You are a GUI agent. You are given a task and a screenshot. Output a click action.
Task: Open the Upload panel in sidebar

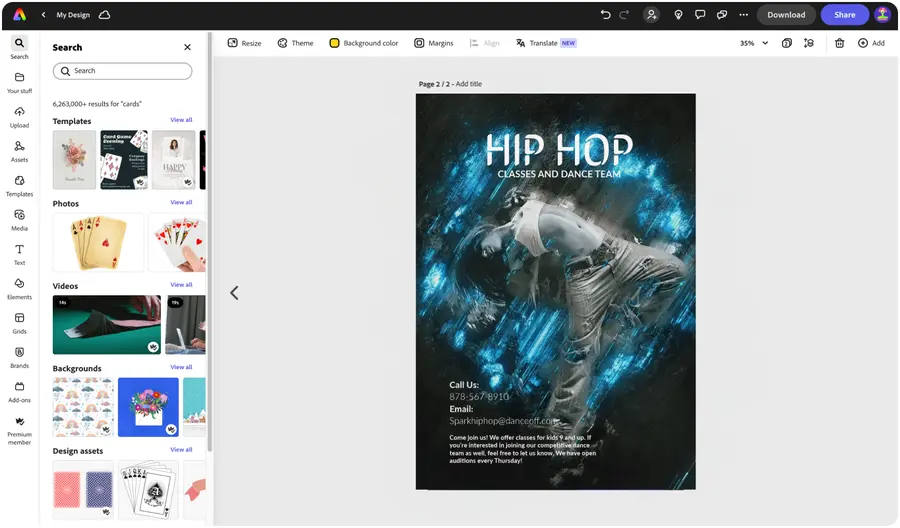19,116
